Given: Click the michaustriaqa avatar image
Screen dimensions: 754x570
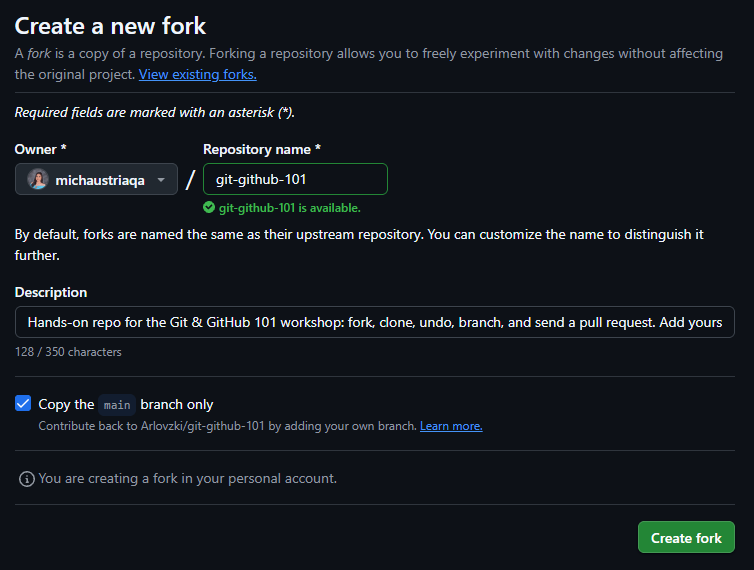Looking at the screenshot, I should click(x=38, y=179).
